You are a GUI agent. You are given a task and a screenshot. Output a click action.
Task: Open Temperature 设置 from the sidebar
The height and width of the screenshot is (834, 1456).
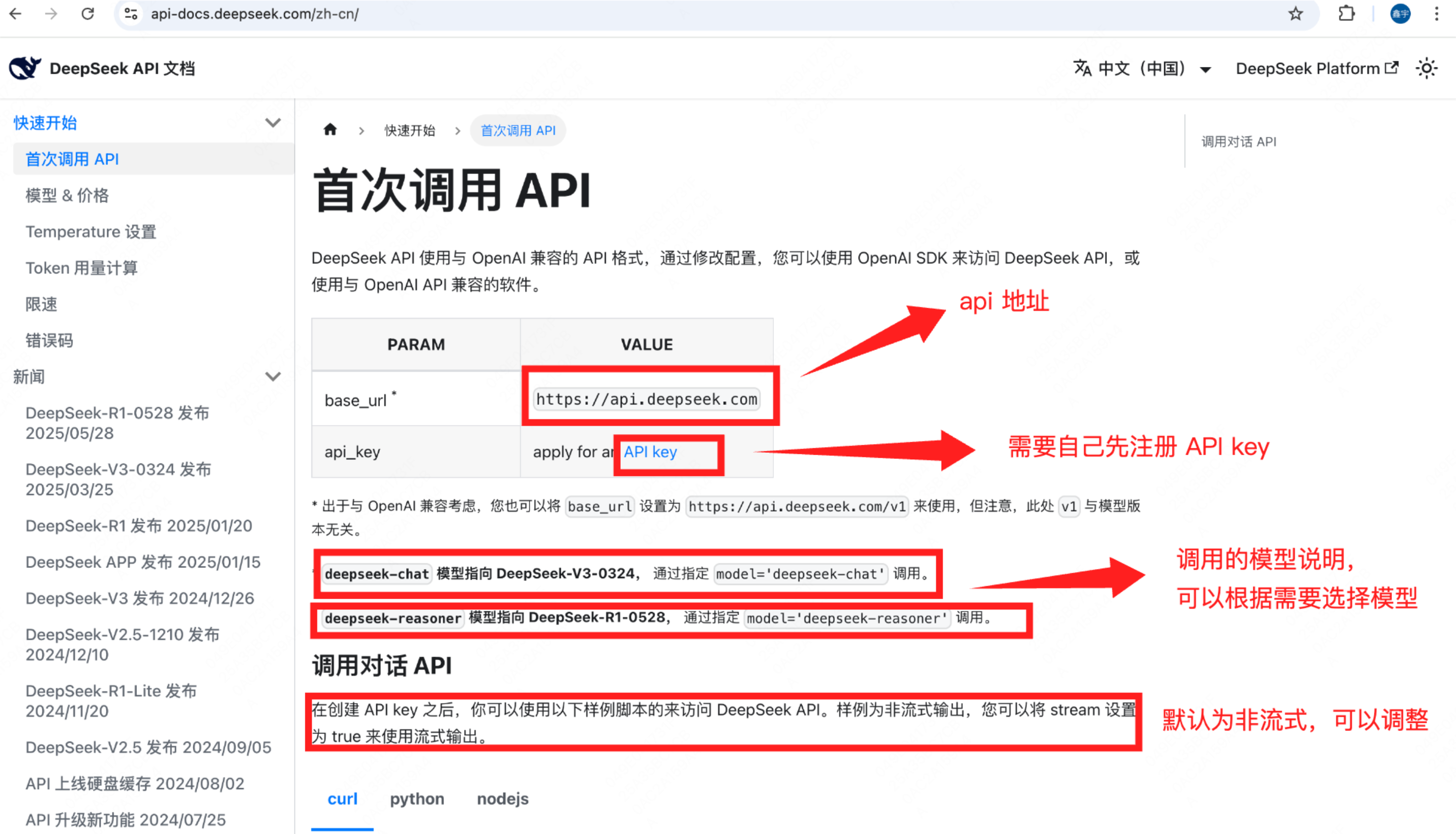click(90, 231)
